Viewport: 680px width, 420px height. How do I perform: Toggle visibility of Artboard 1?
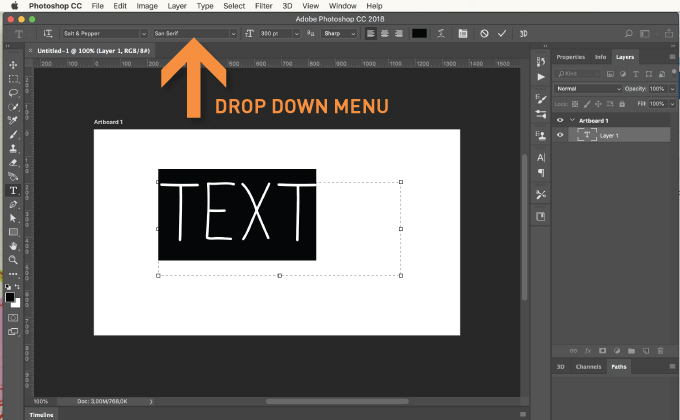[x=560, y=120]
